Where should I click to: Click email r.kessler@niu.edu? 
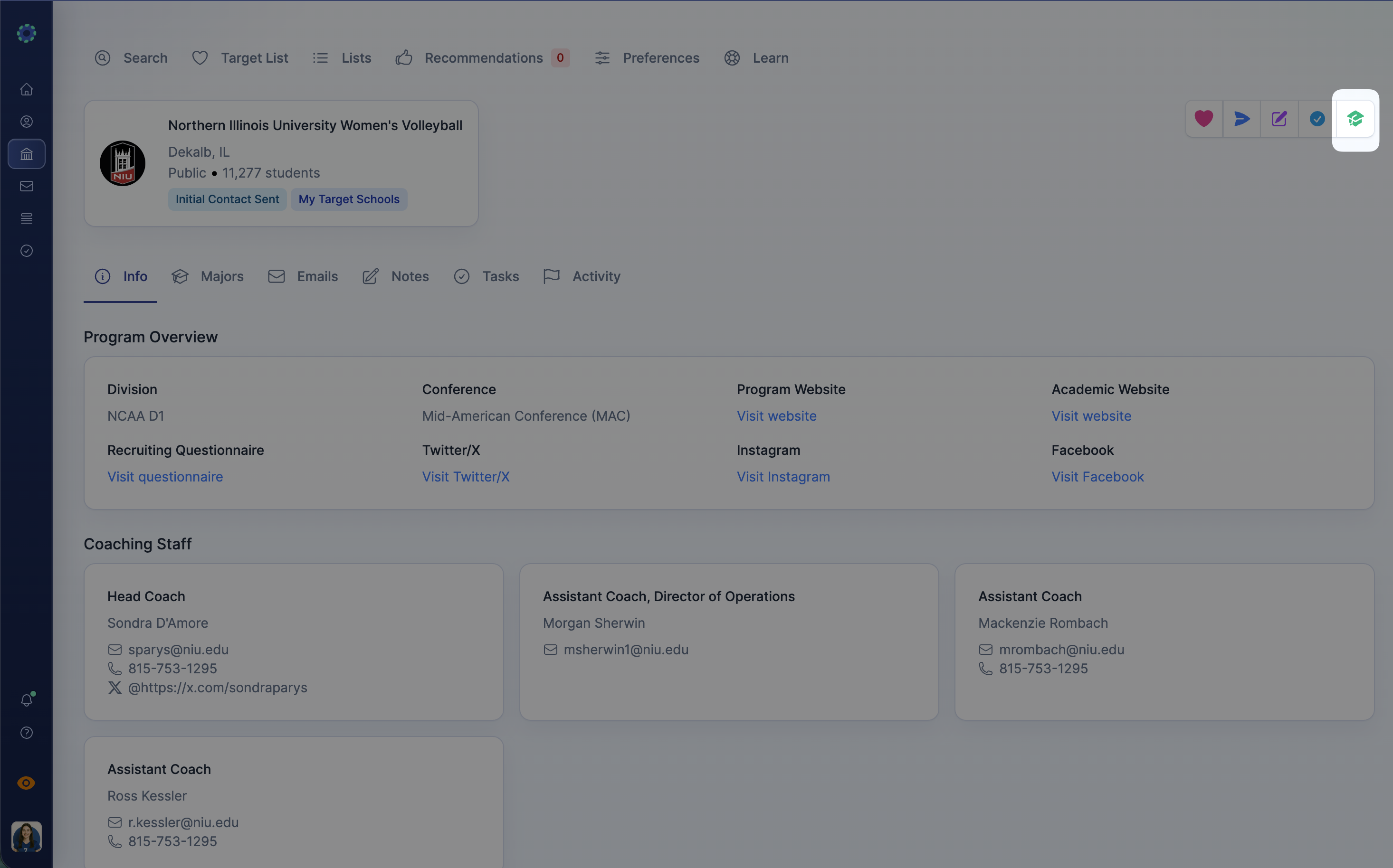tap(183, 822)
